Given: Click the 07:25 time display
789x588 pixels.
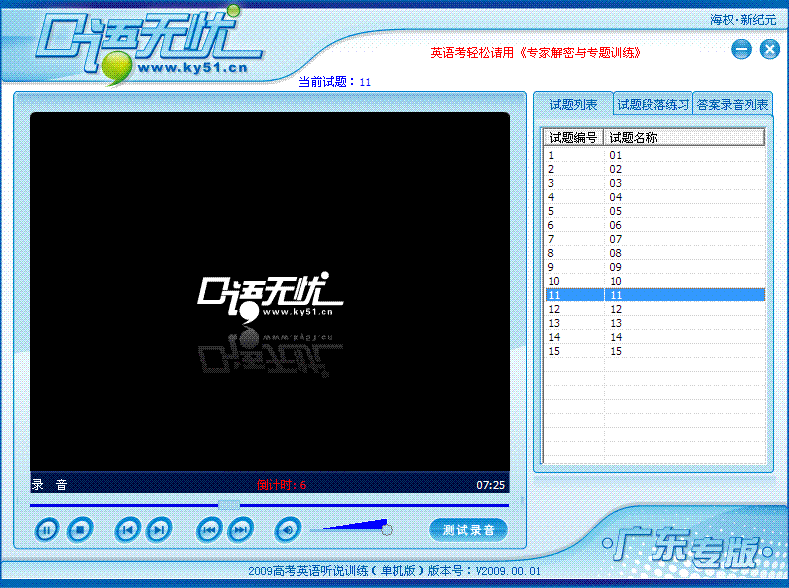Looking at the screenshot, I should (491, 485).
